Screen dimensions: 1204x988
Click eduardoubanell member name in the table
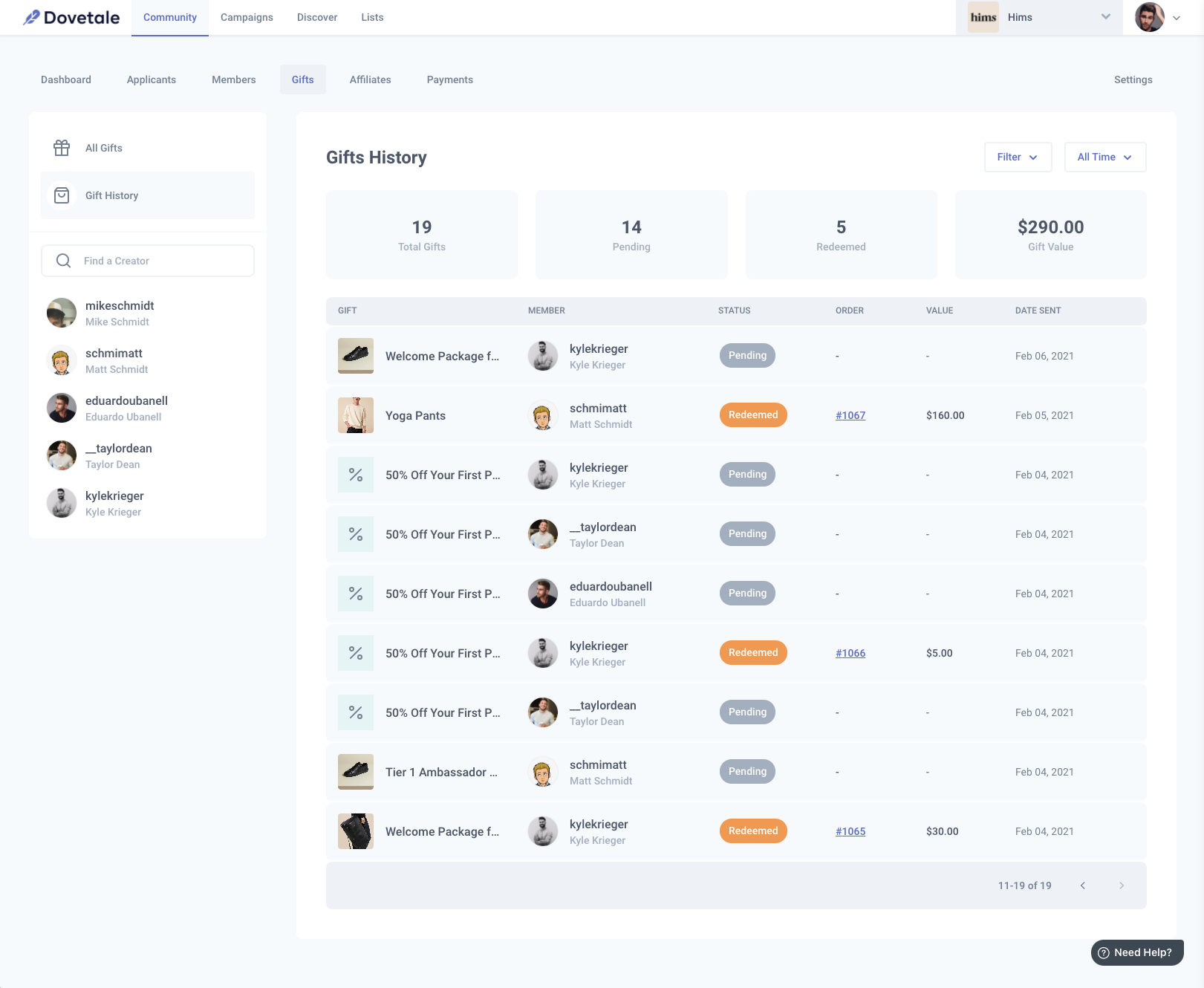point(611,586)
